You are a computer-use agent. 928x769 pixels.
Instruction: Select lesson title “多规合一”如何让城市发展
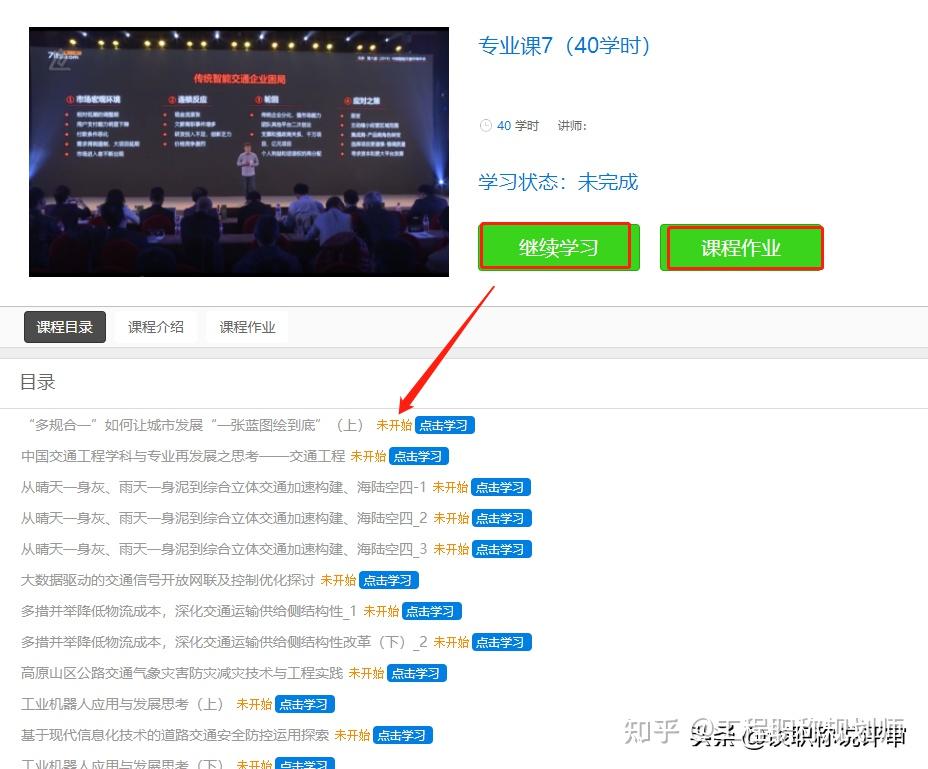[195, 425]
